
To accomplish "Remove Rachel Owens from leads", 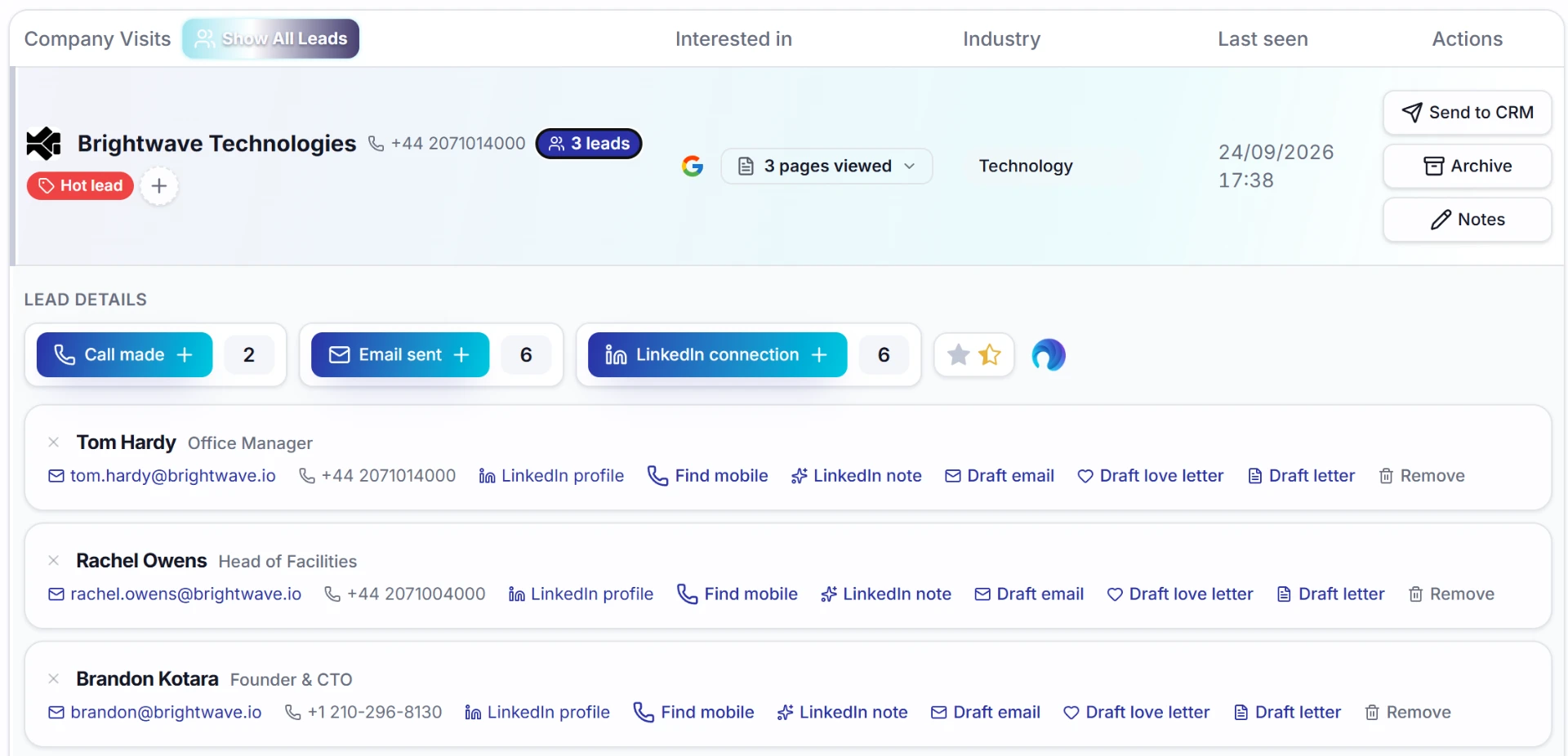I will click(x=1451, y=594).
